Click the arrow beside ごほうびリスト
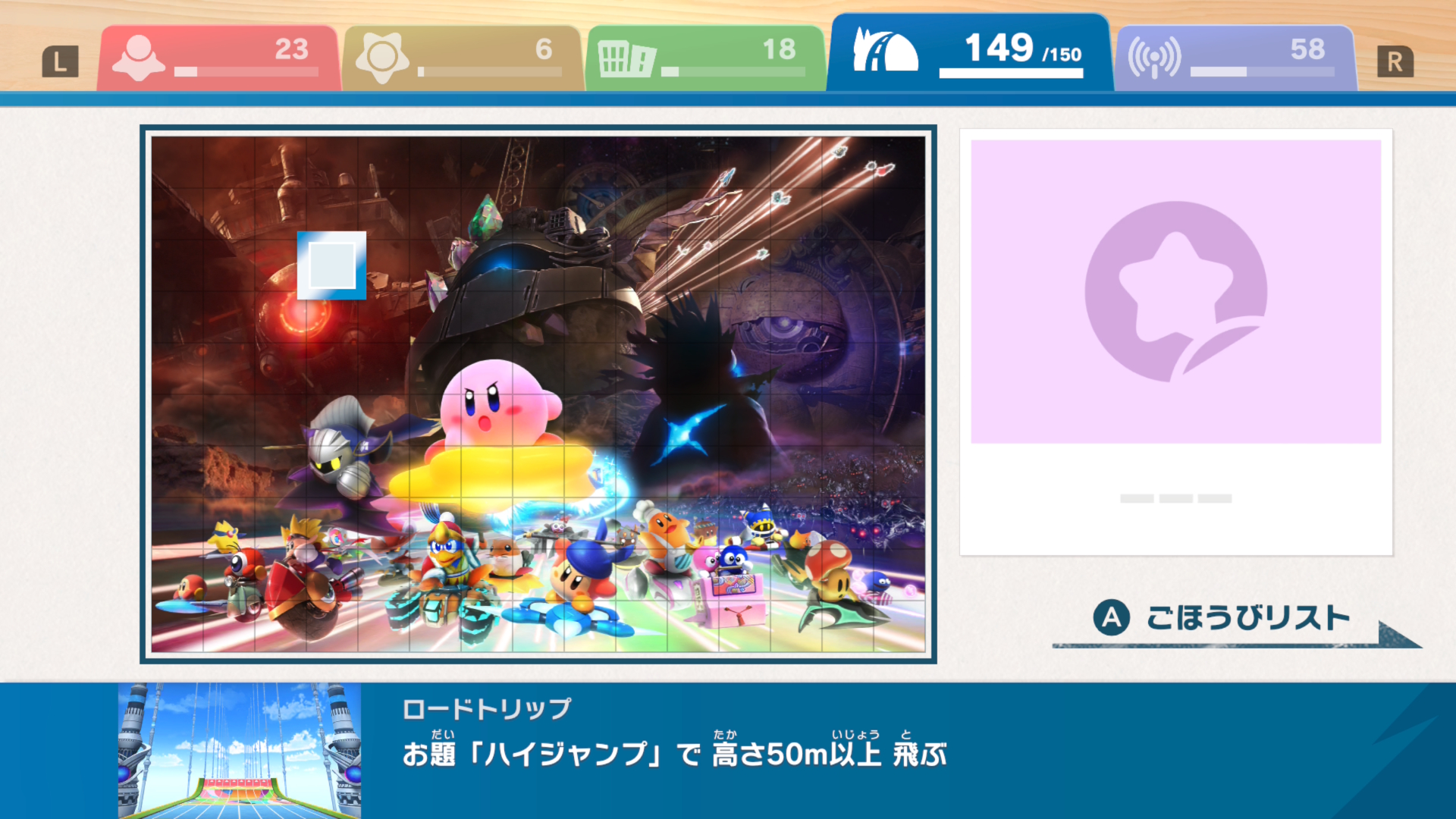1456x819 pixels. (1399, 635)
